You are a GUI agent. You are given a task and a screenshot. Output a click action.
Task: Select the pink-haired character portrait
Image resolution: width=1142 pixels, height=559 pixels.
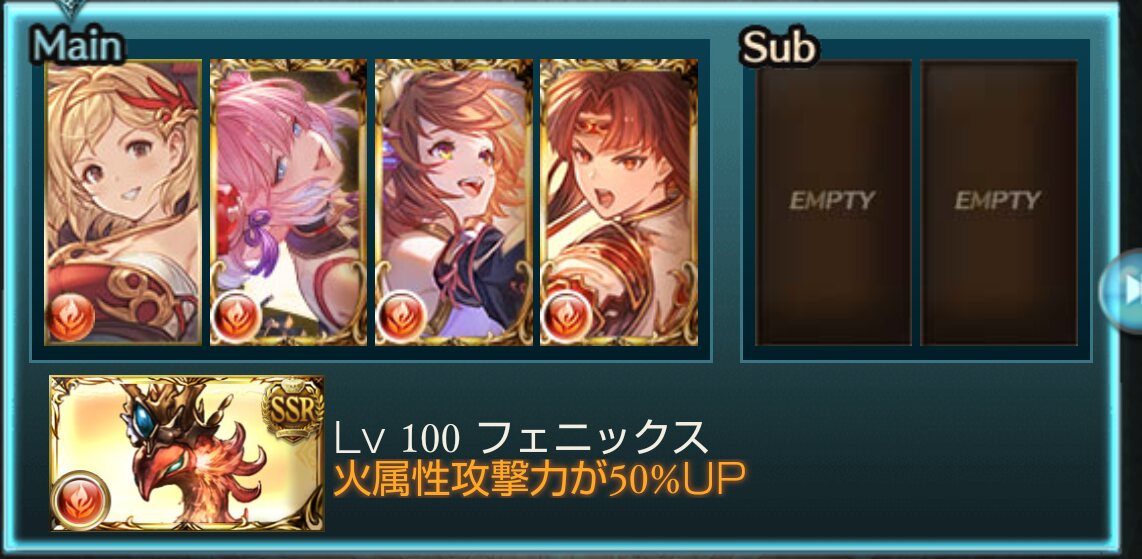click(x=288, y=202)
